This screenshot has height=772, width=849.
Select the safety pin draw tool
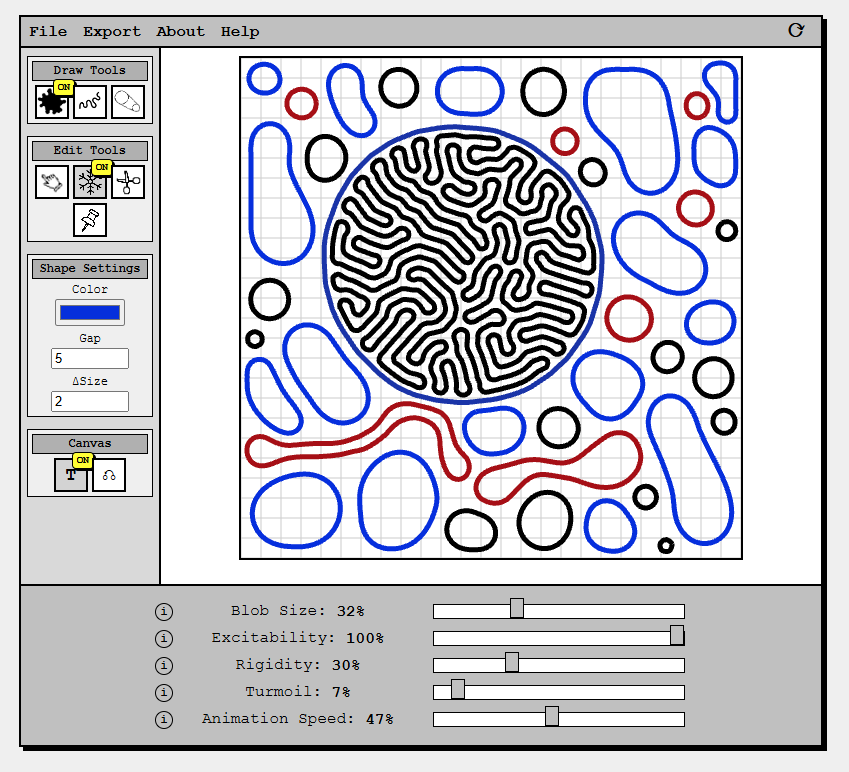[127, 101]
